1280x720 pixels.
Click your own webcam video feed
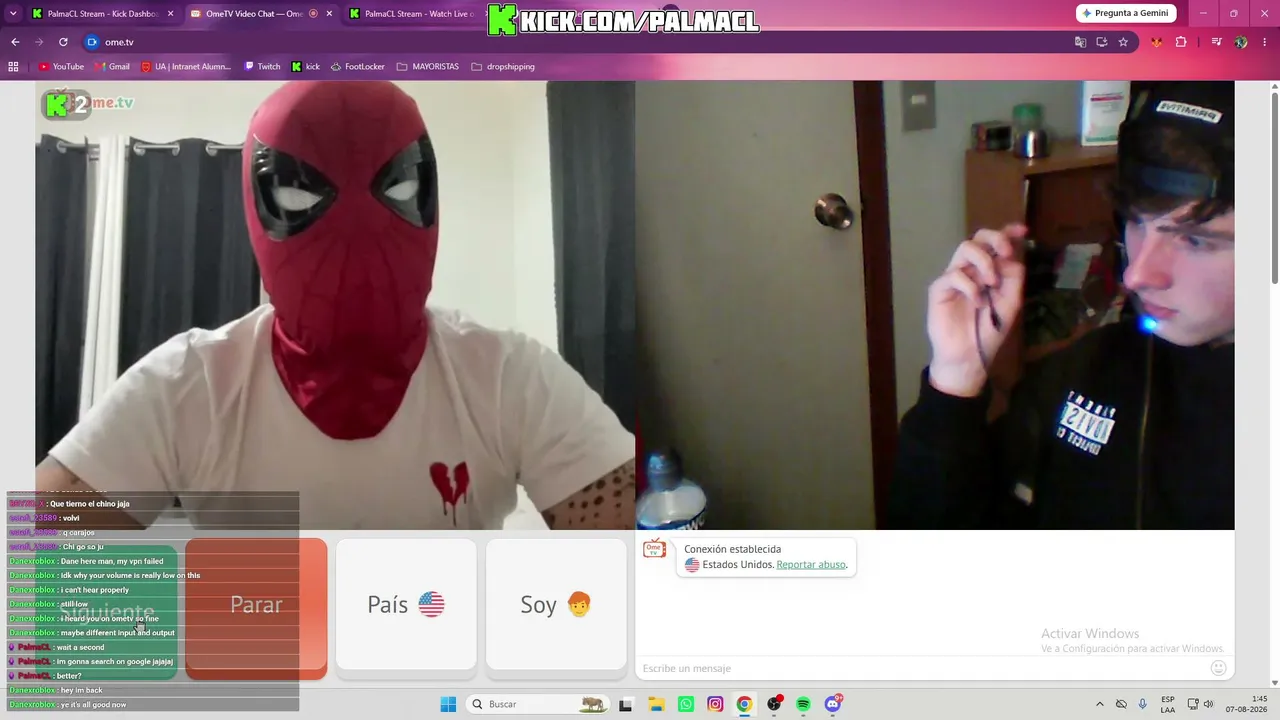click(935, 305)
